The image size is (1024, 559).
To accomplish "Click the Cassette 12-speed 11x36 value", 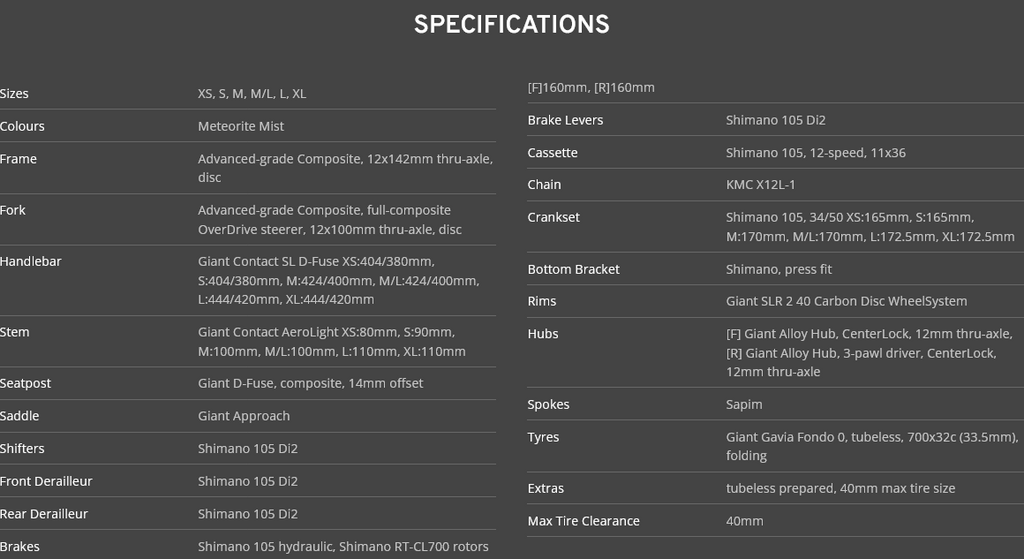I will pyautogui.click(x=816, y=153).
